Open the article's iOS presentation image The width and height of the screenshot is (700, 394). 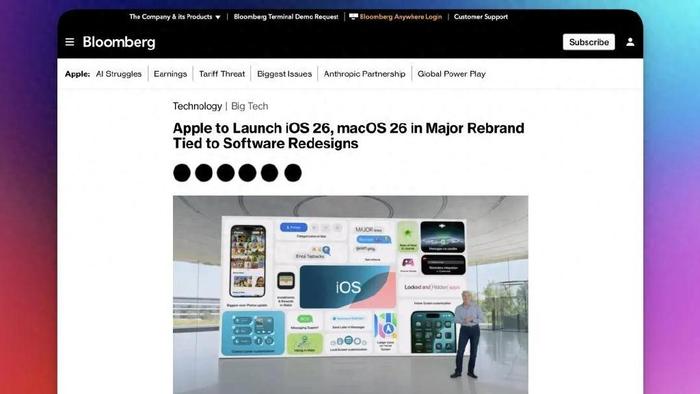[350, 294]
